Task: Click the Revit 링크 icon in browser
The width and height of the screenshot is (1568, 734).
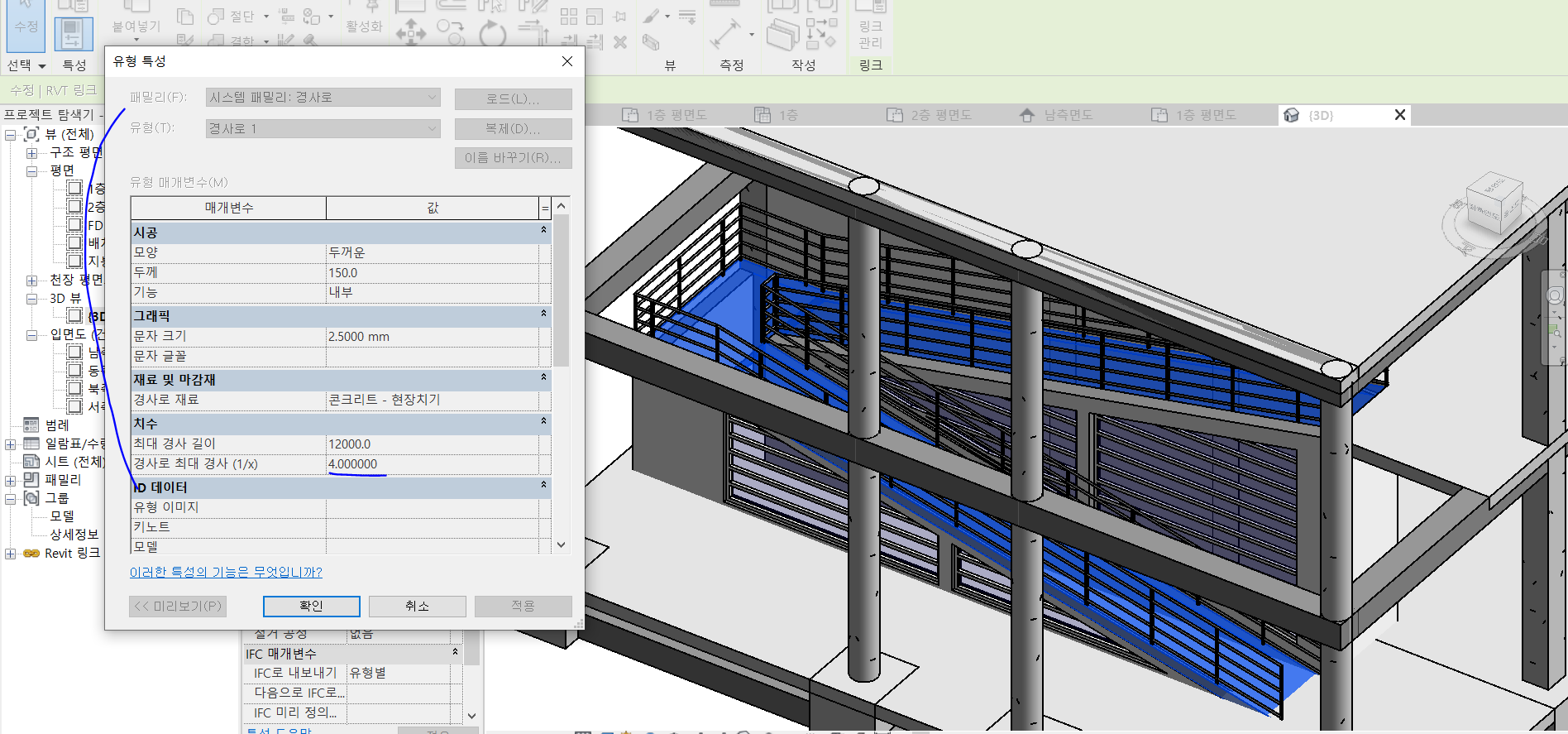Action: click(31, 553)
